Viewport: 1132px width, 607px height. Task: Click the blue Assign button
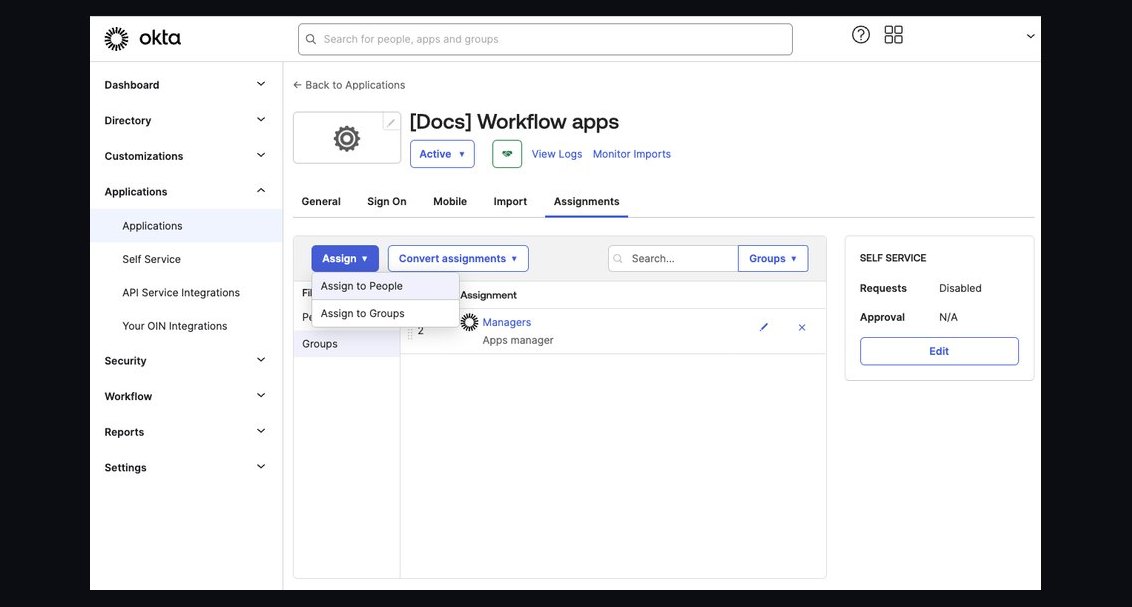345,258
